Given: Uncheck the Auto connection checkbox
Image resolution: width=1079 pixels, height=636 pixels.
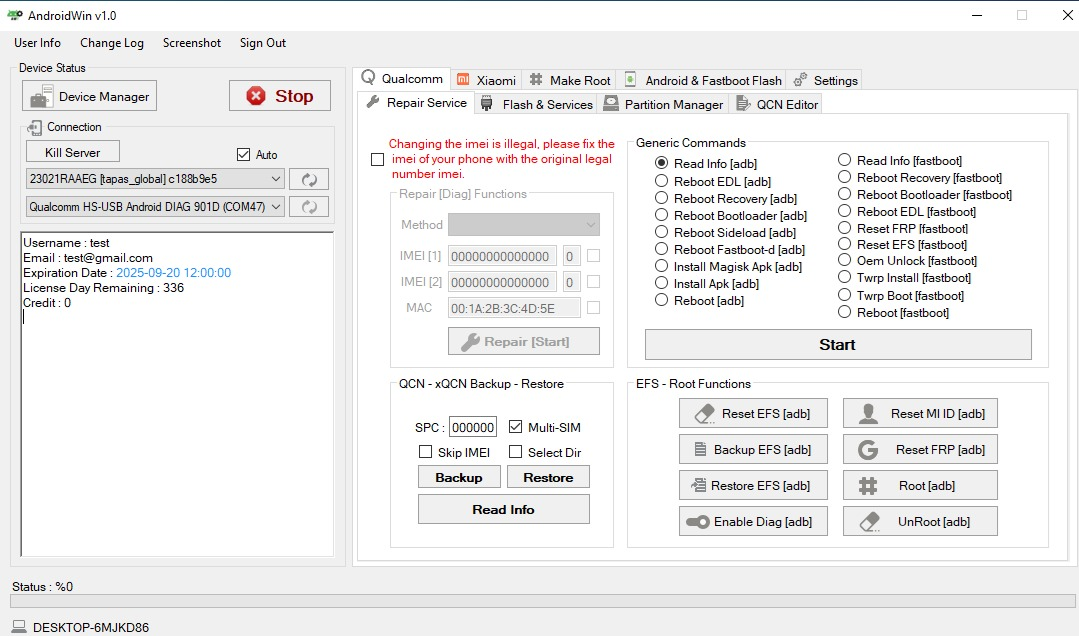Looking at the screenshot, I should click(243, 155).
